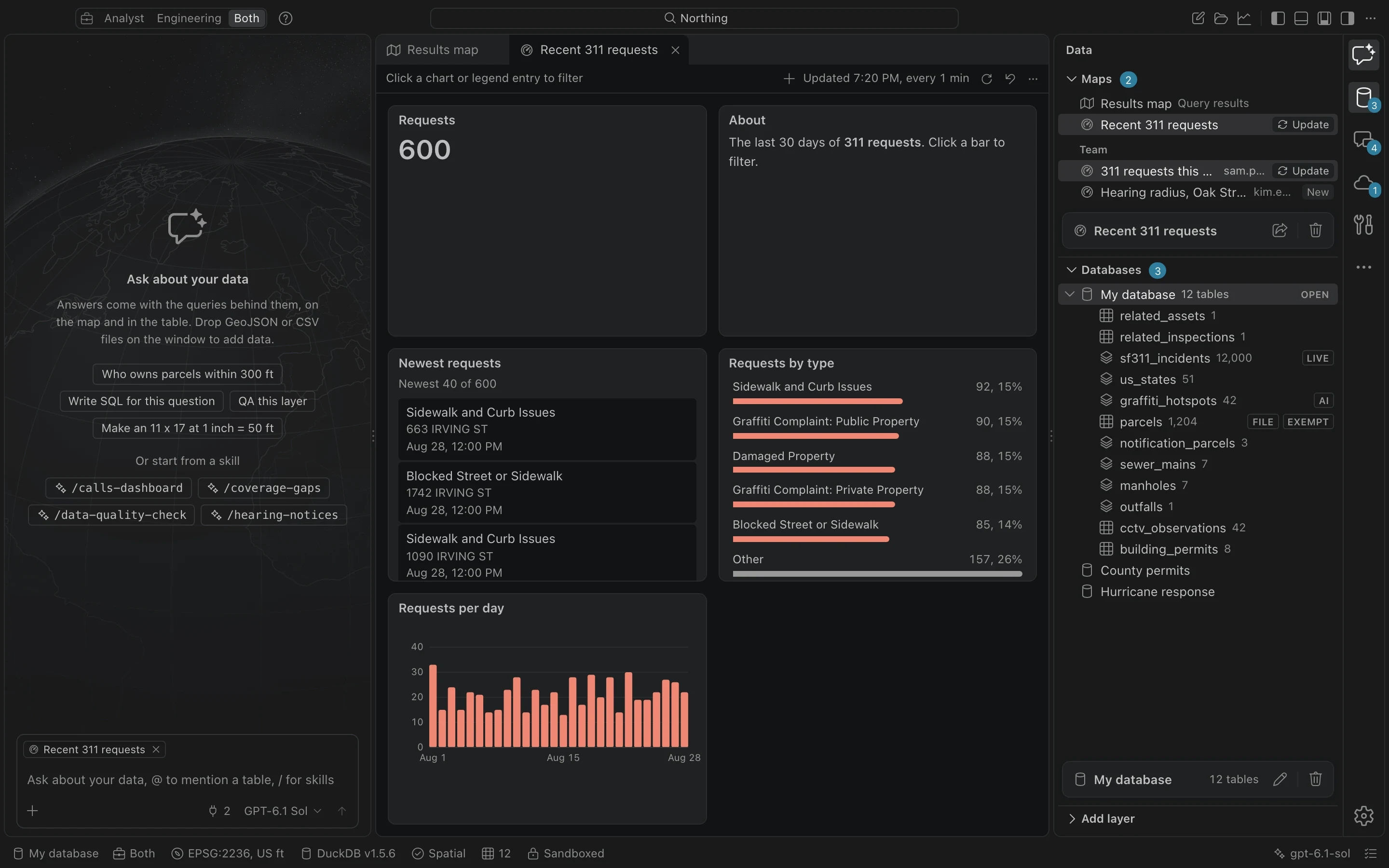Toggle the right sidebar layout icon
This screenshot has height=868, width=1389.
[x=1347, y=18]
